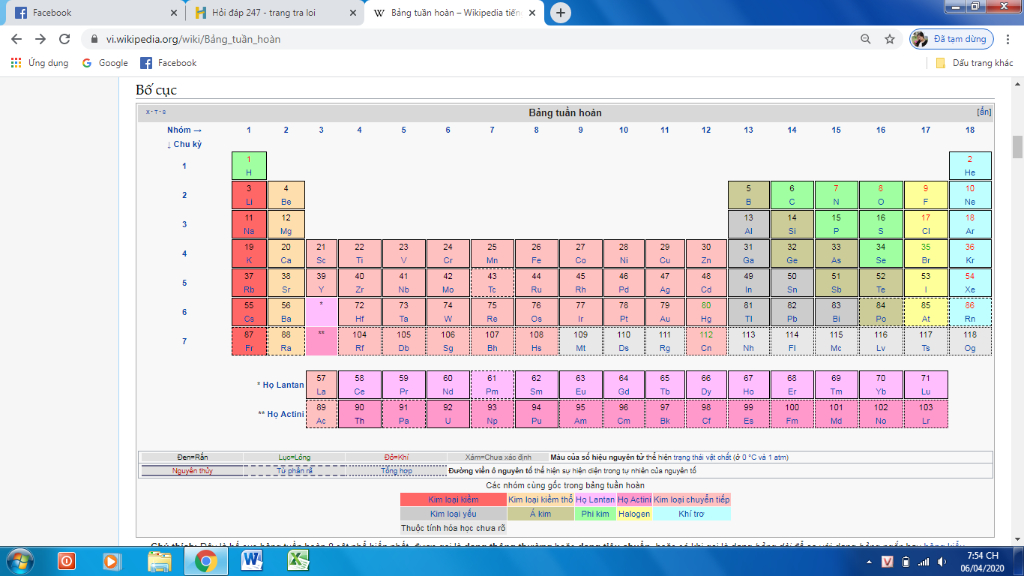Screen dimensions: 1024x576
Task: Close the Bảng tuần hoàn Wikipedia tab
Action: tap(532, 12)
